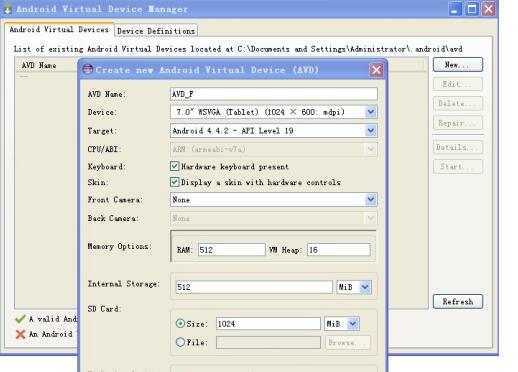Image resolution: width=518 pixels, height=372 pixels.
Task: Click the AVD Manager title bar icon
Action: point(7,9)
